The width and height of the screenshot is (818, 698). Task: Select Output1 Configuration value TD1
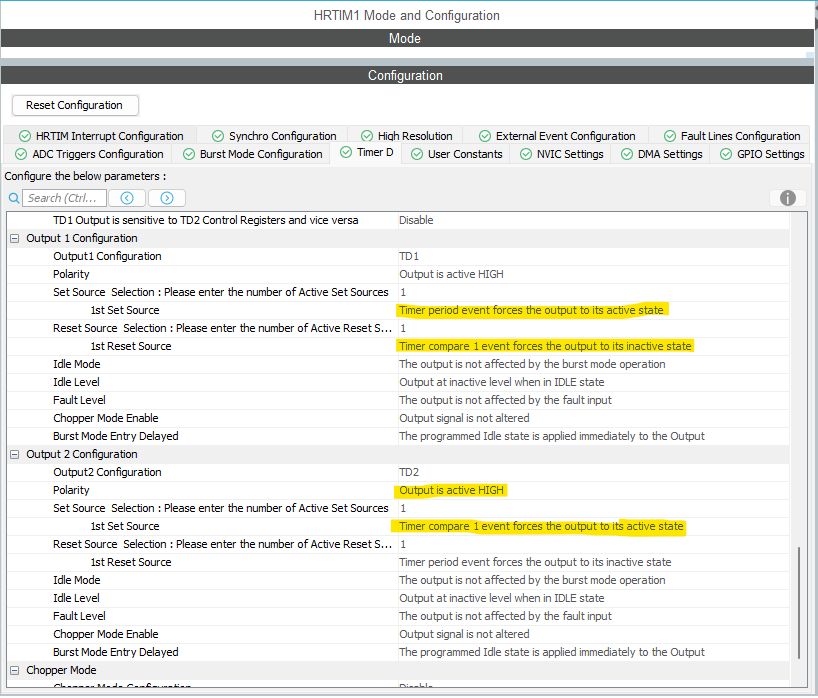(x=594, y=256)
